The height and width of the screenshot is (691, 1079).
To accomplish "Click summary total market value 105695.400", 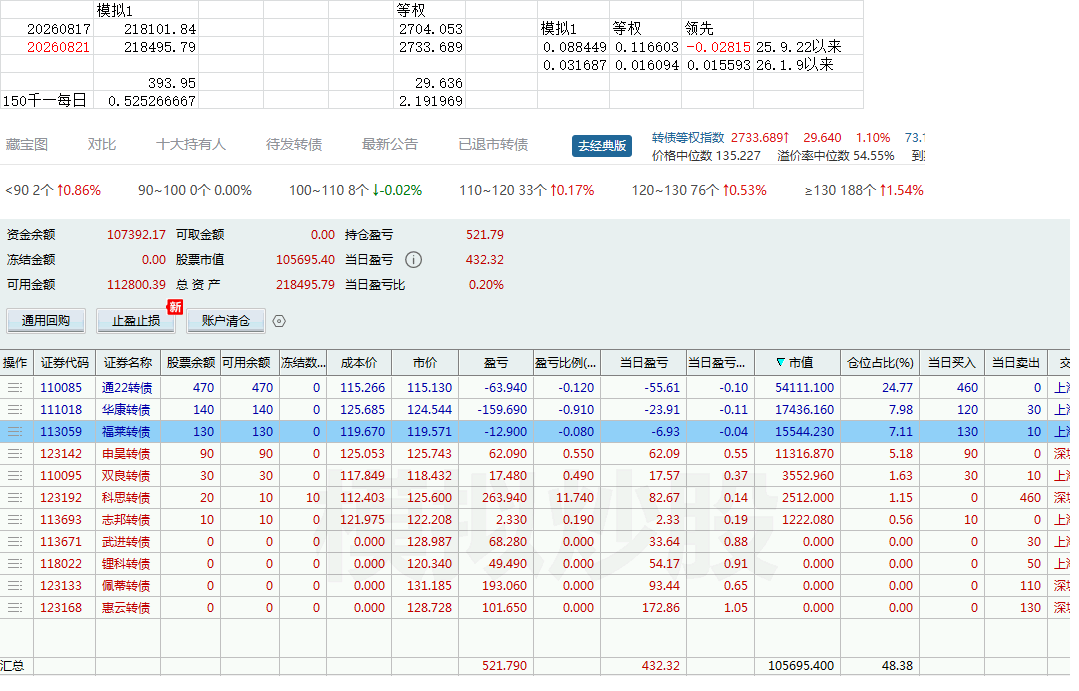I will click(x=800, y=666).
